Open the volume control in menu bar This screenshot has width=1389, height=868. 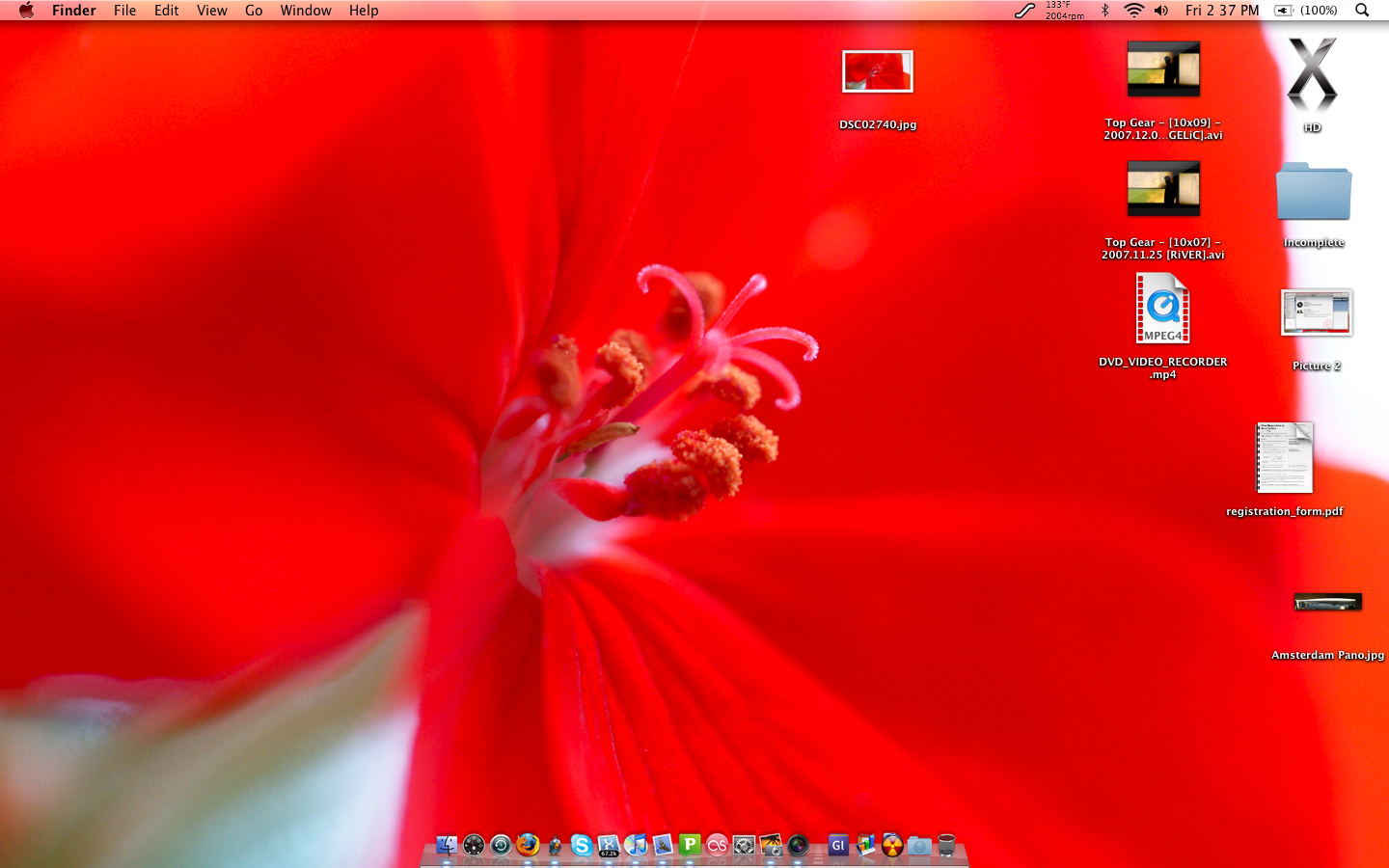tap(1161, 11)
